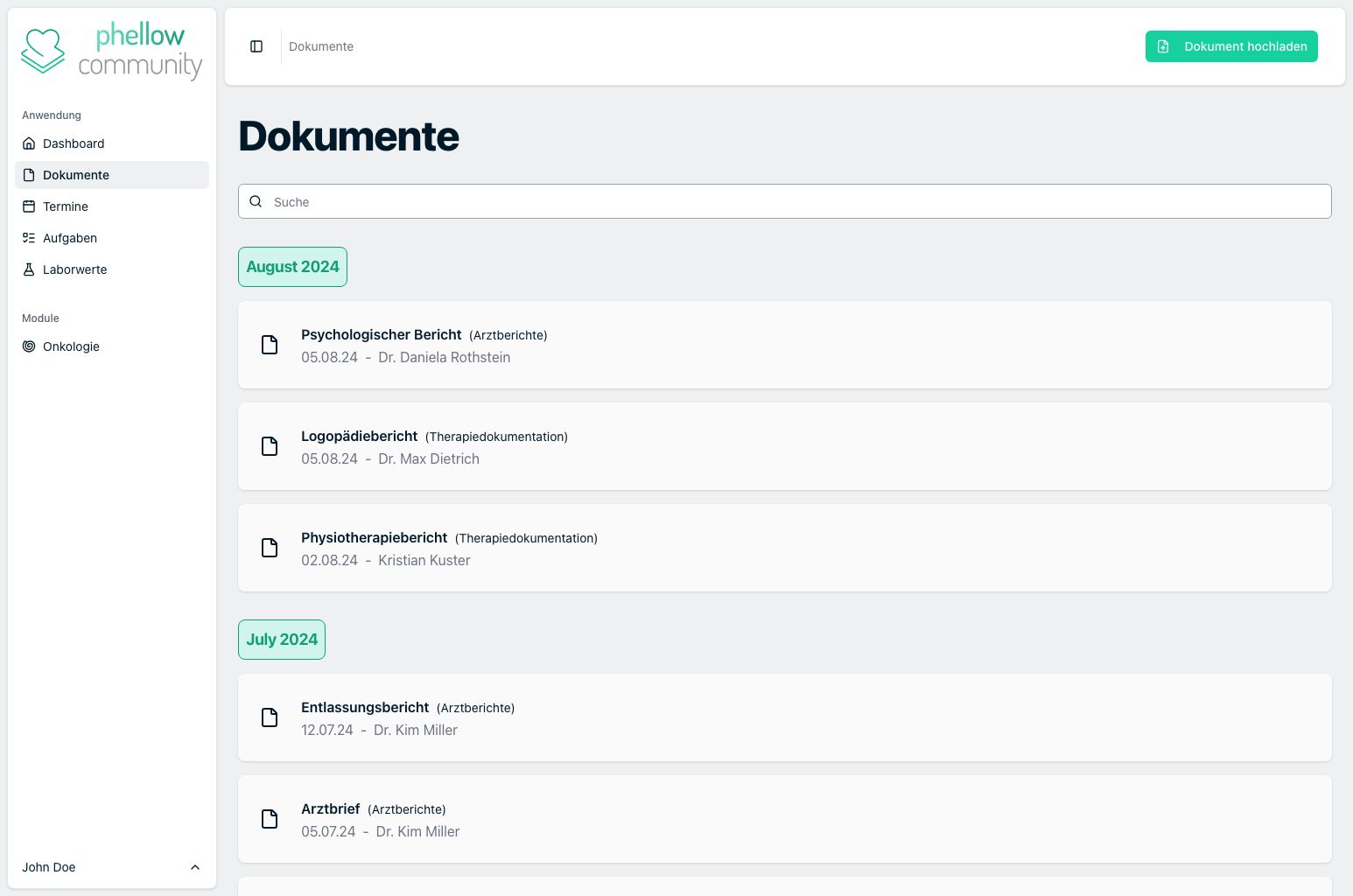Image resolution: width=1353 pixels, height=896 pixels.
Task: Click file icon of Logopädiebericht
Action: (270, 446)
